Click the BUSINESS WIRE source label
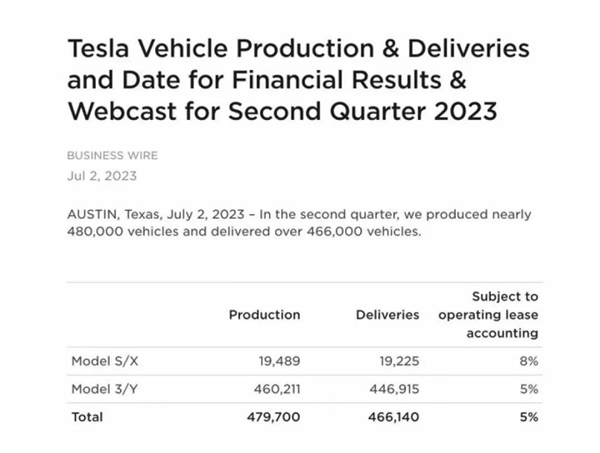 pyautogui.click(x=112, y=155)
